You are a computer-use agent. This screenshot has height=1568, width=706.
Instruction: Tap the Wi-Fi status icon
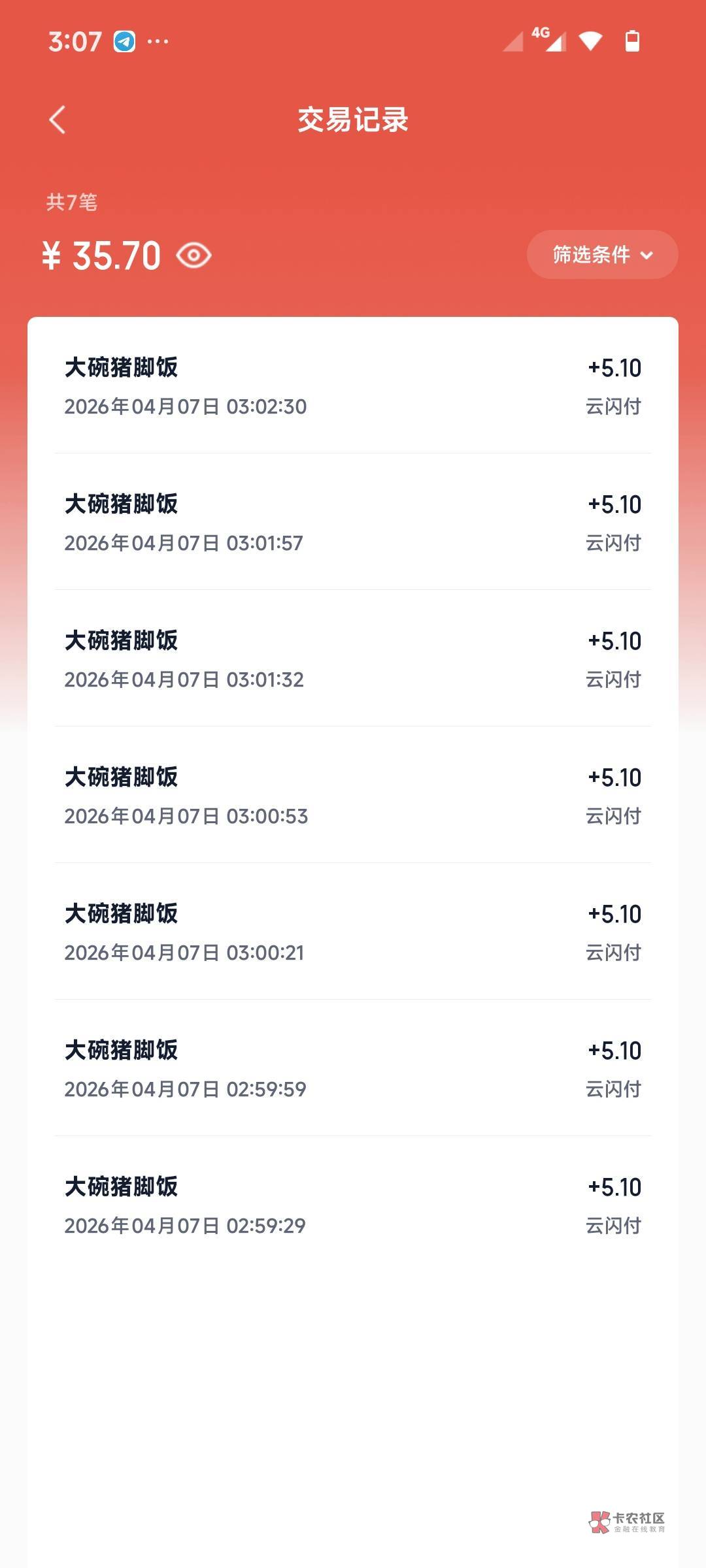point(590,42)
